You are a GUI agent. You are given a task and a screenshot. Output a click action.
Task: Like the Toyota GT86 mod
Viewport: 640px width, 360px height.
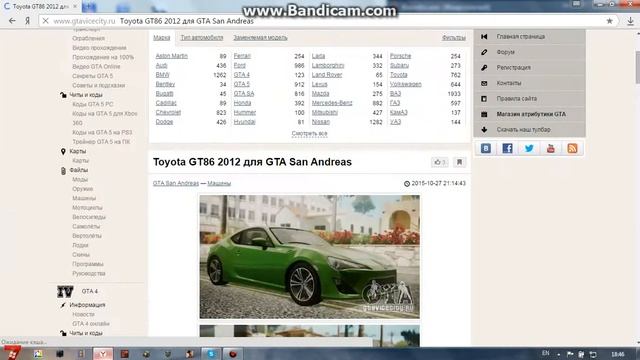coord(440,162)
